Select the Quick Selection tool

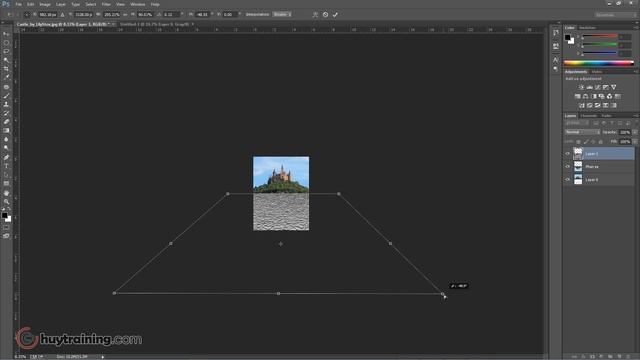point(6,60)
